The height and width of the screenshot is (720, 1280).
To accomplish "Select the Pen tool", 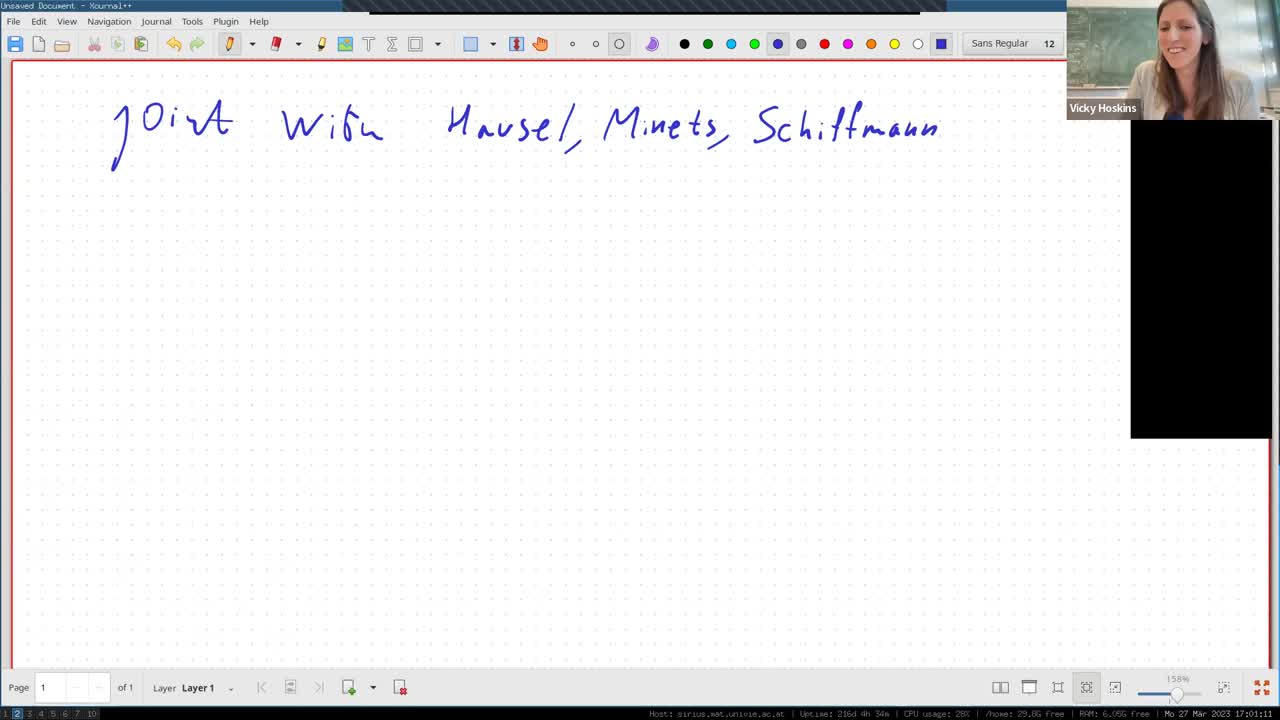I will click(x=229, y=44).
